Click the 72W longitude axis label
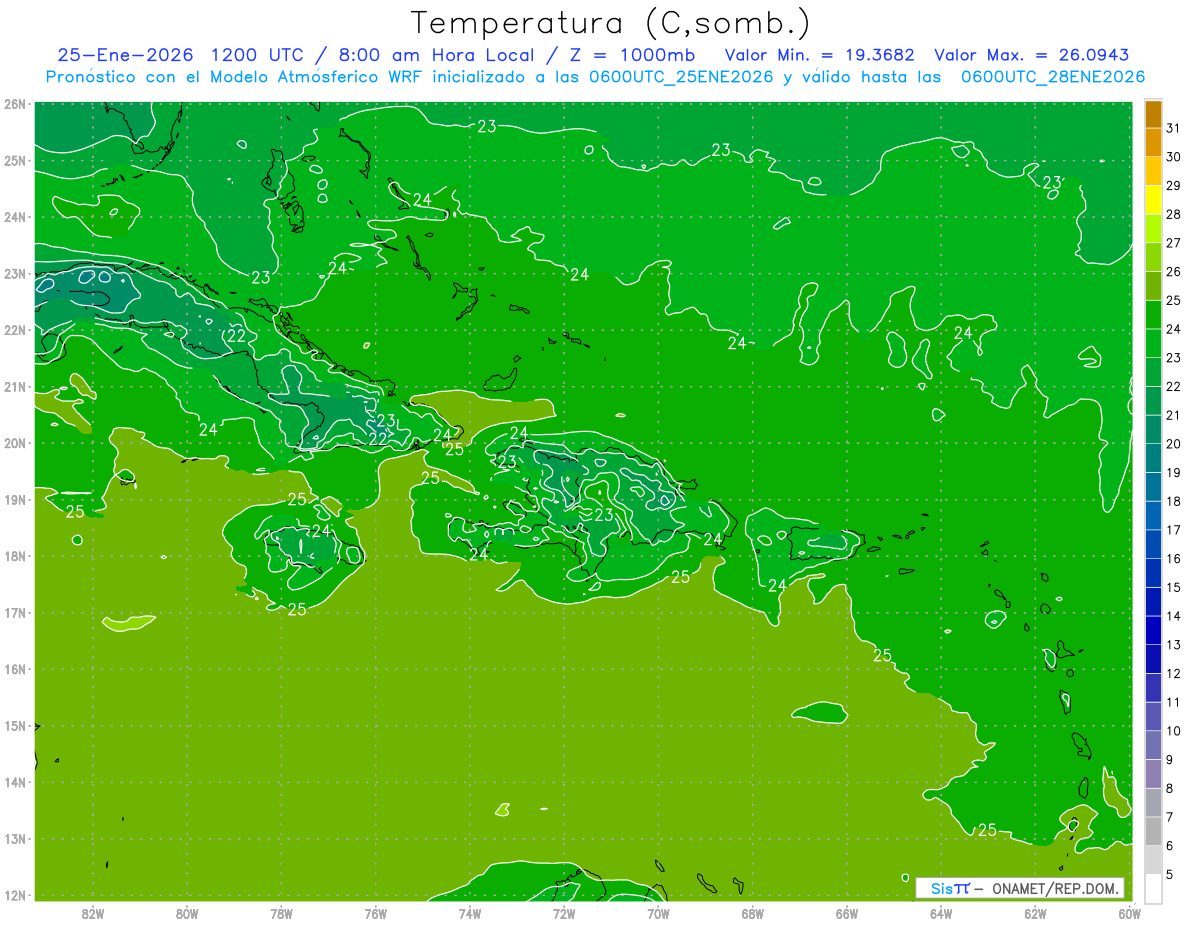The image size is (1200, 927). click(564, 913)
